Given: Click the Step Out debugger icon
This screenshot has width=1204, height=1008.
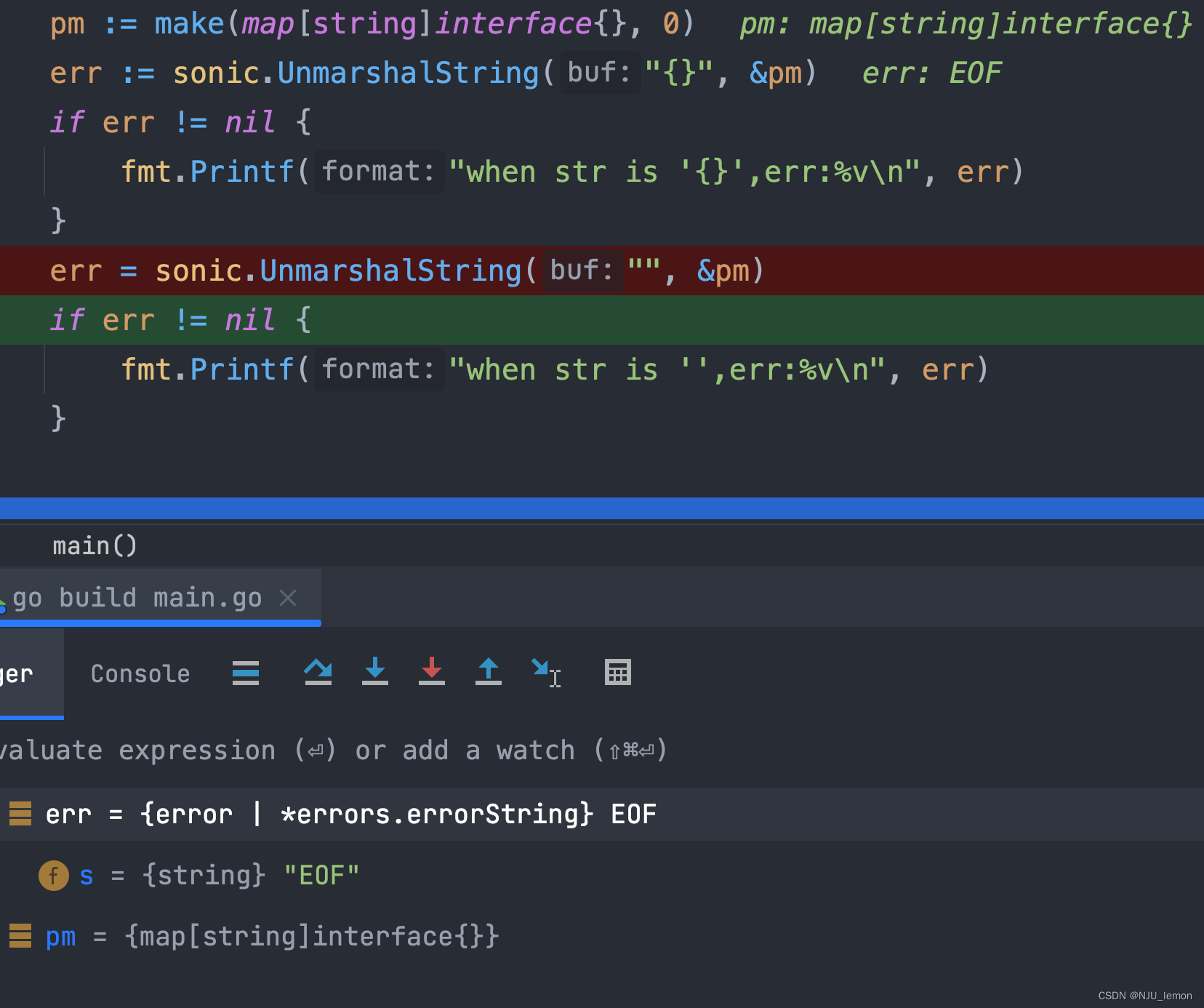Looking at the screenshot, I should pyautogui.click(x=489, y=671).
